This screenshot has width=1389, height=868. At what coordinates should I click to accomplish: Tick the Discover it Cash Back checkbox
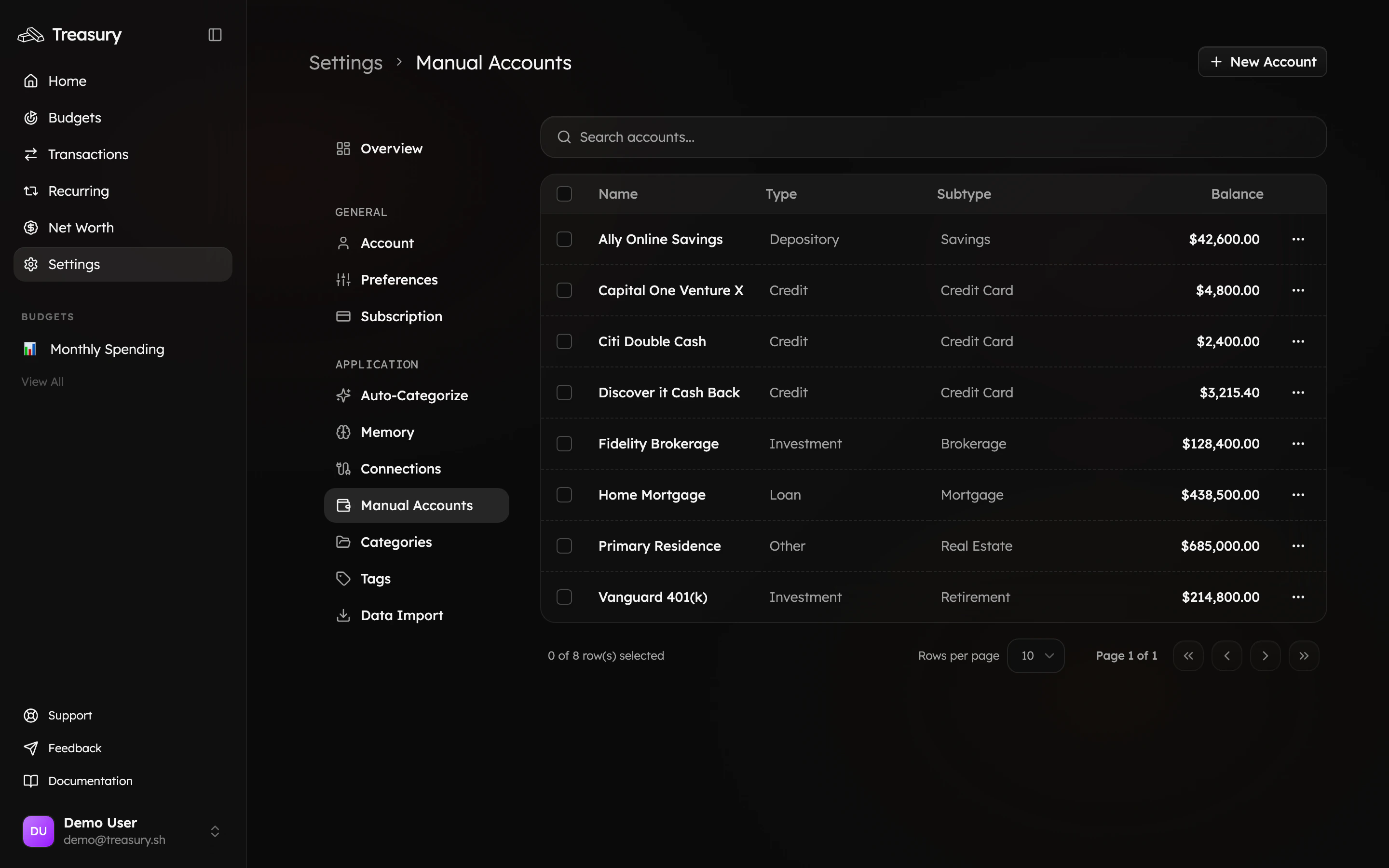564,393
